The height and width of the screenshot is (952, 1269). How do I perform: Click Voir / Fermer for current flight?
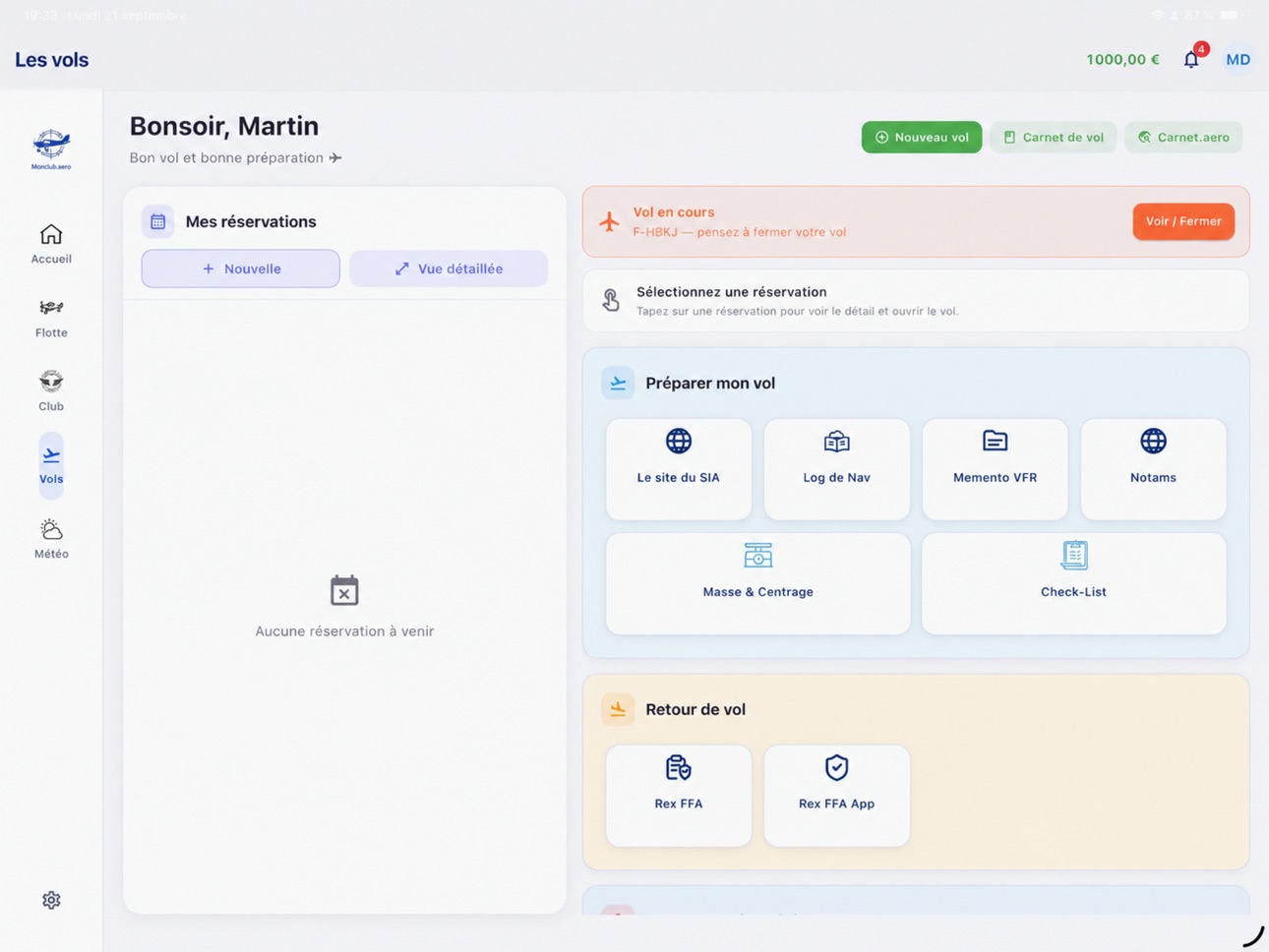pos(1182,221)
